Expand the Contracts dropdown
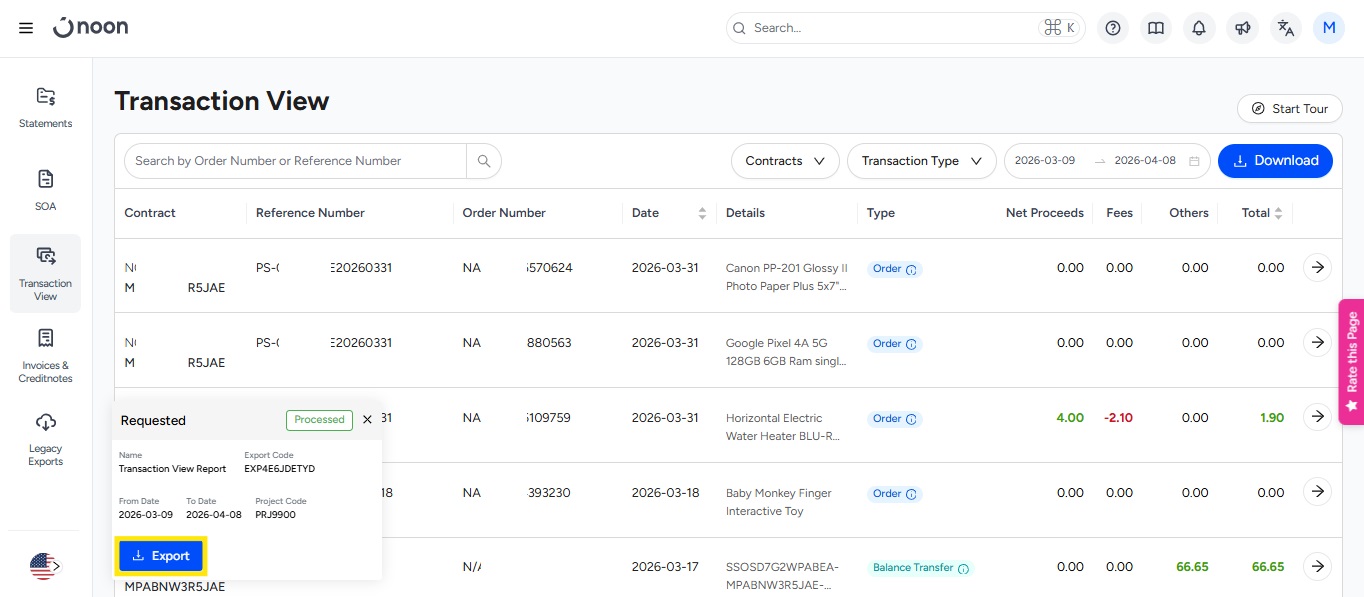Viewport: 1364px width, 597px height. (785, 161)
